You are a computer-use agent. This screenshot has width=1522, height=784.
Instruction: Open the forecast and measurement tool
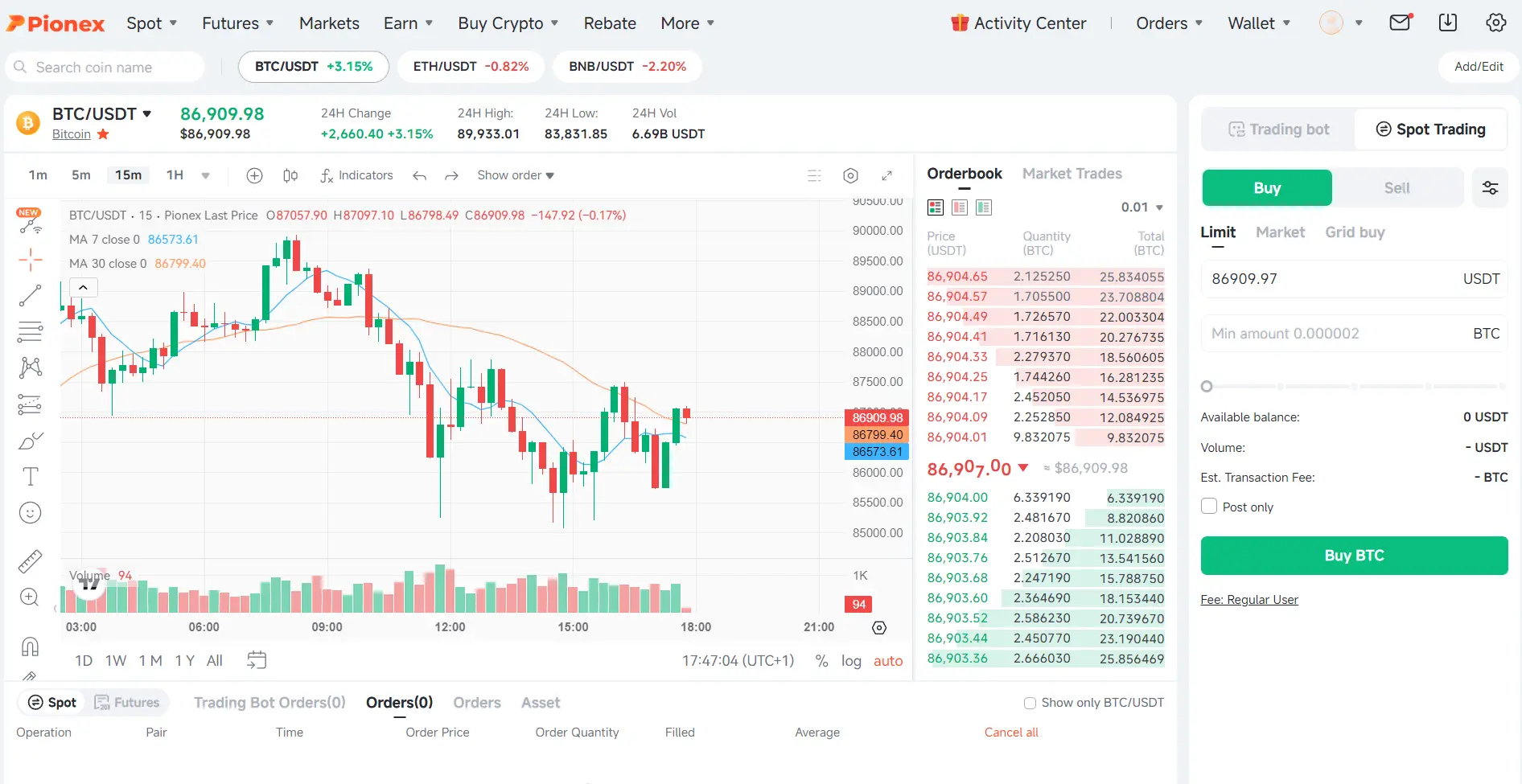30,404
